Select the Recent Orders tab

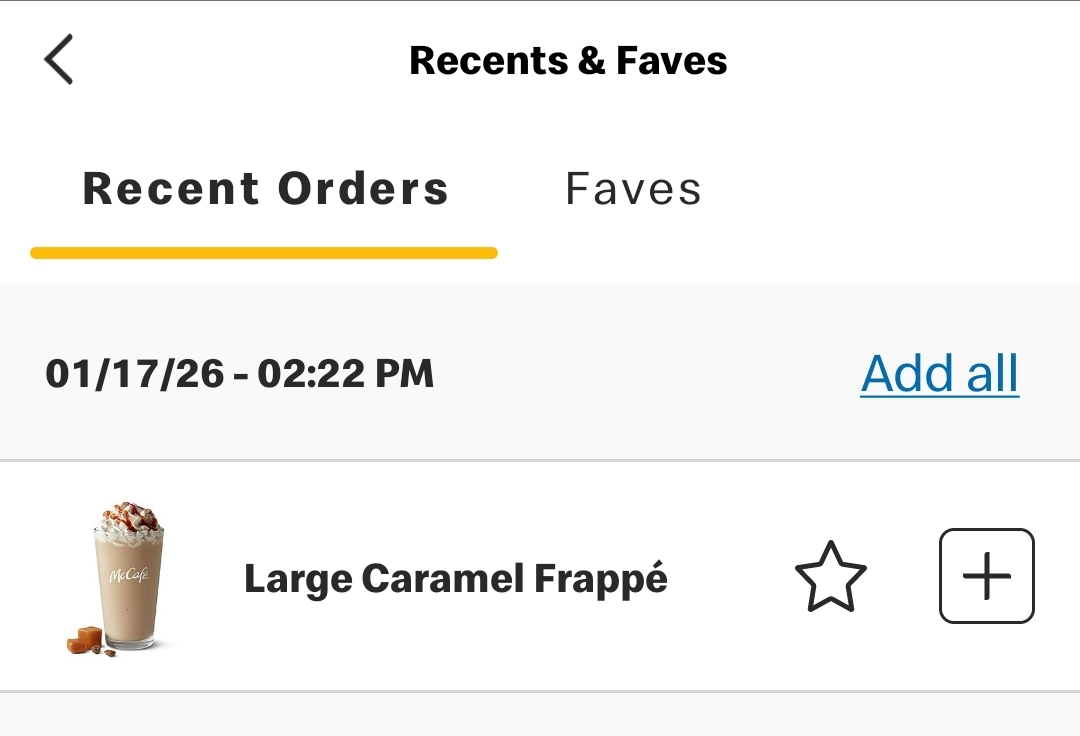[265, 189]
